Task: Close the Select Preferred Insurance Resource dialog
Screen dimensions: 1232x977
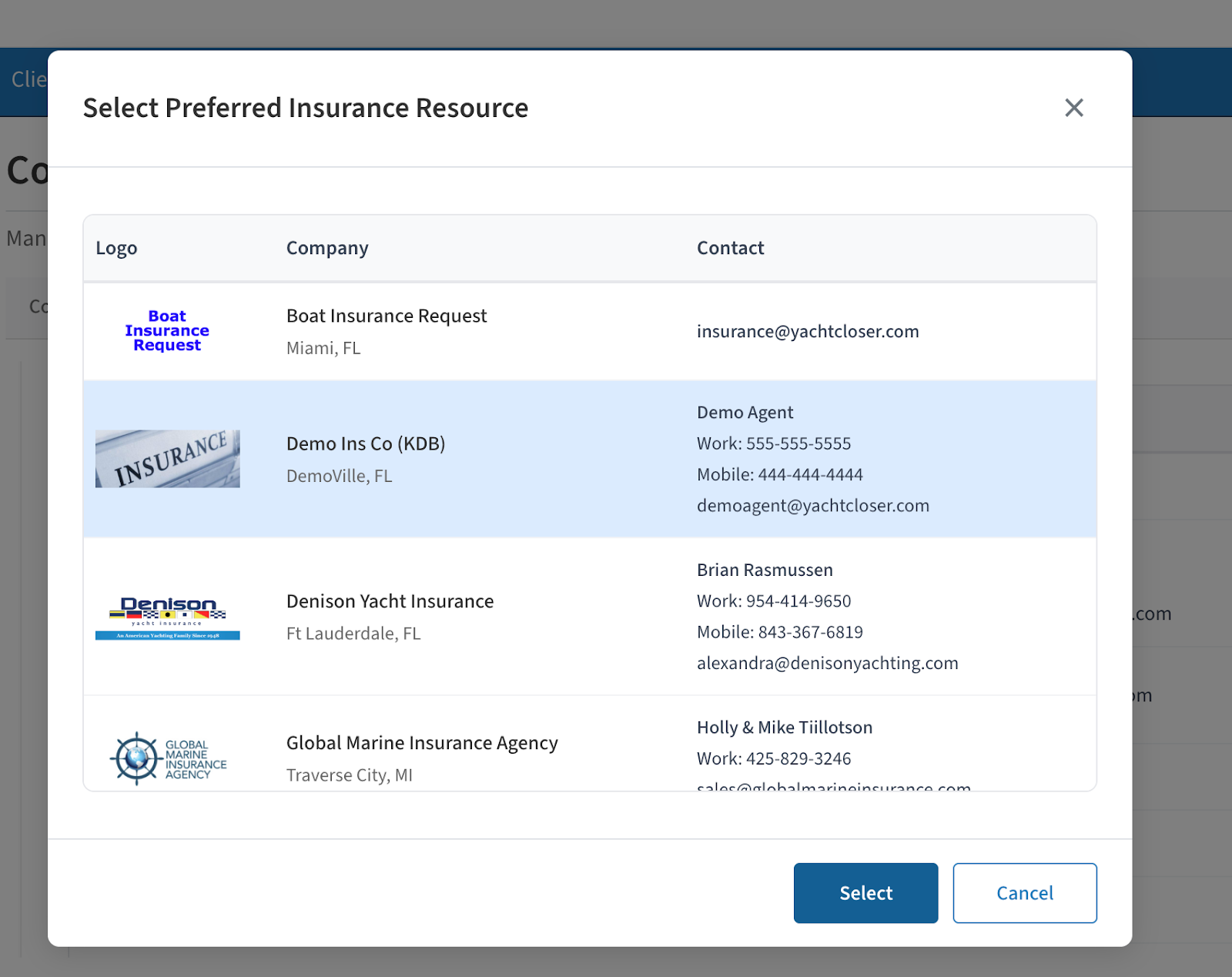Action: tap(1074, 108)
